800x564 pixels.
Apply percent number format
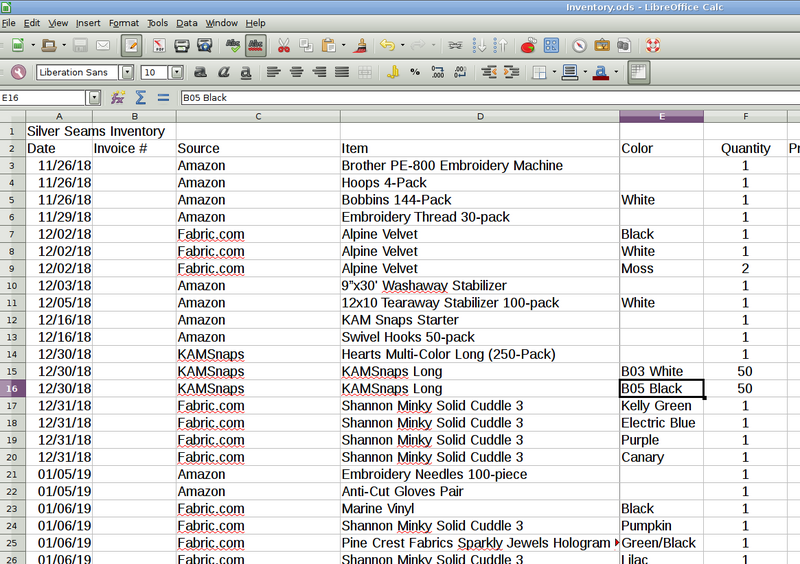pyautogui.click(x=415, y=72)
